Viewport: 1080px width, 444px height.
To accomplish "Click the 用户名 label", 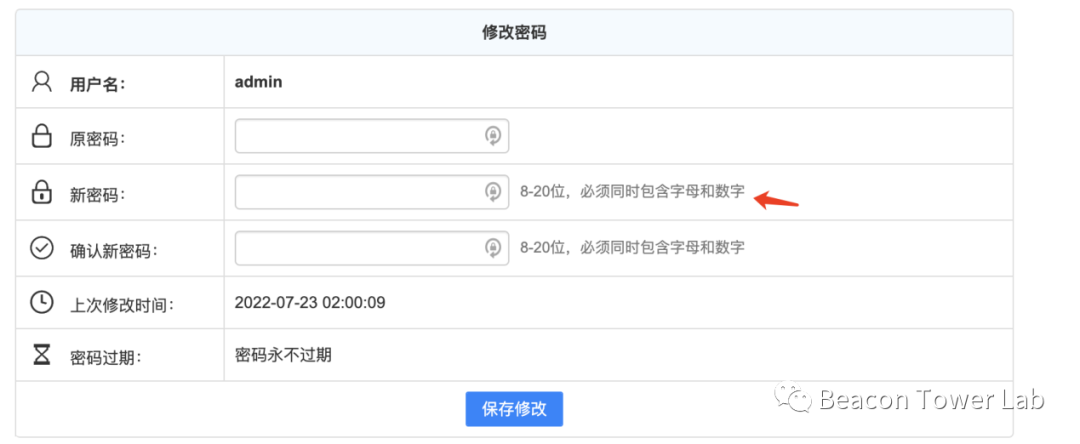I will click(97, 85).
